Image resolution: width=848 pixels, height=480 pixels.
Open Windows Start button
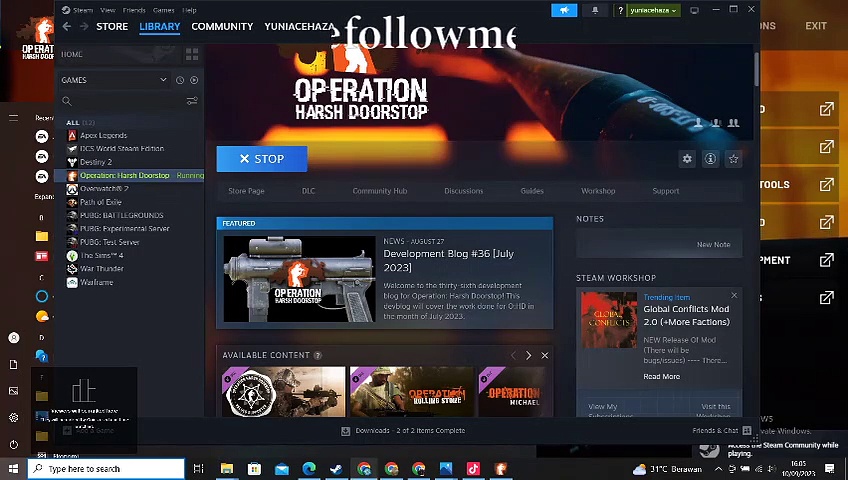(x=13, y=469)
